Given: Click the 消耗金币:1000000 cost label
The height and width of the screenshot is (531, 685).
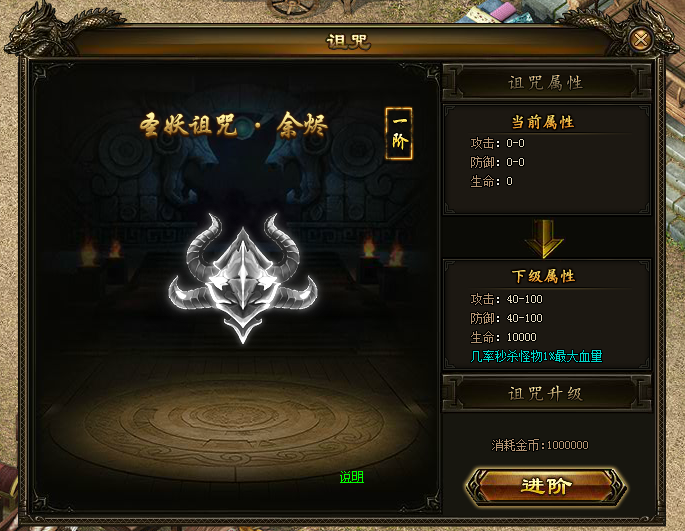Looking at the screenshot, I should pos(540,445).
